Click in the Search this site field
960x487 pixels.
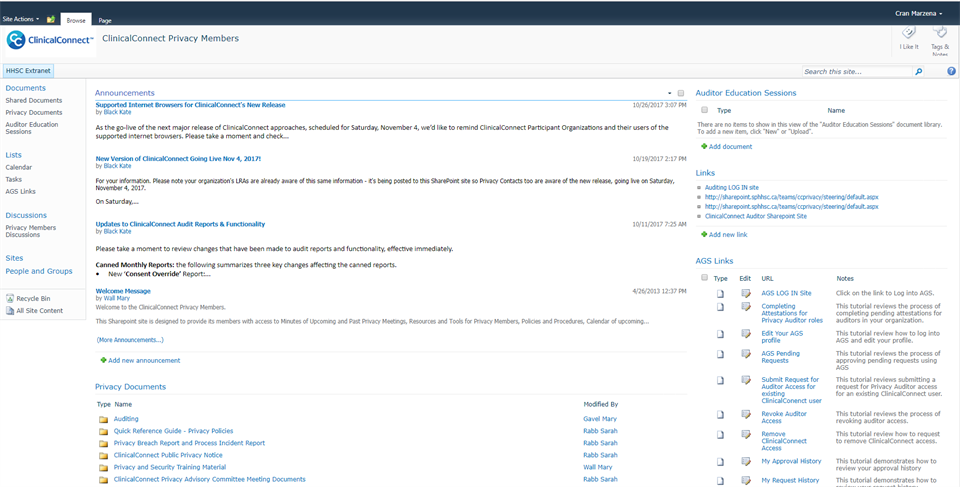tap(858, 72)
